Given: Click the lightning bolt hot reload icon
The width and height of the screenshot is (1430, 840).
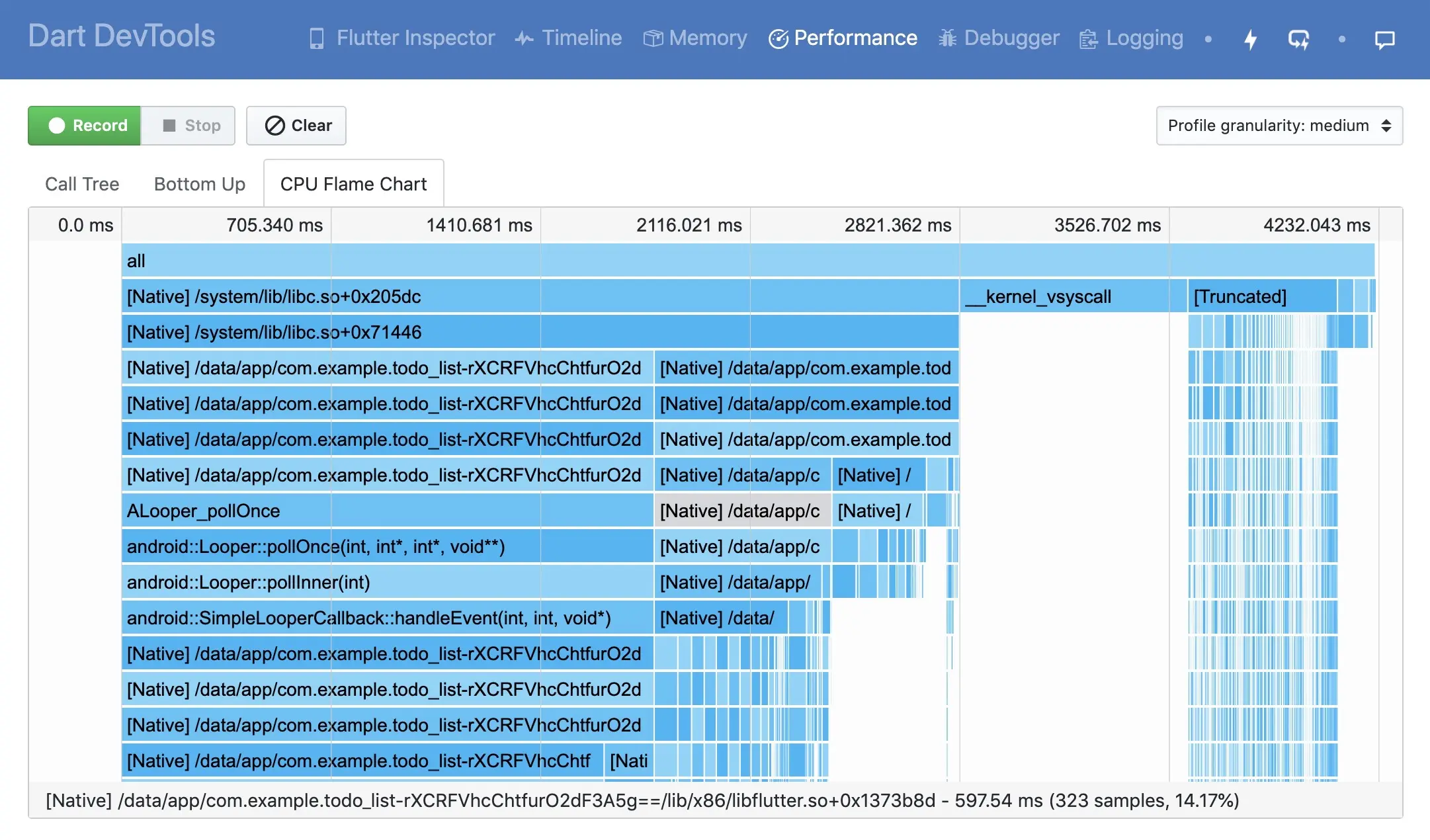Looking at the screenshot, I should (x=1250, y=39).
